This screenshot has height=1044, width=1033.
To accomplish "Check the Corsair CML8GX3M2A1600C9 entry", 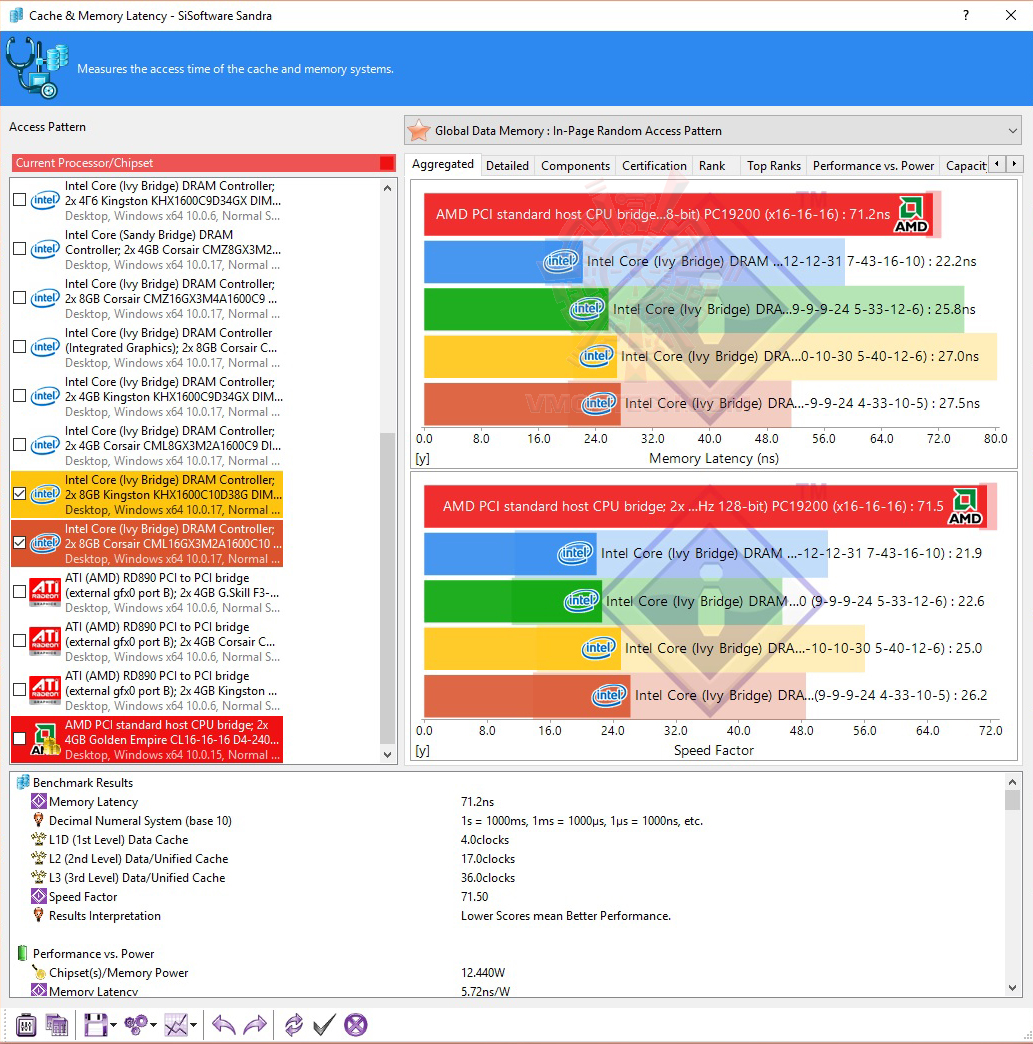I will pos(20,445).
